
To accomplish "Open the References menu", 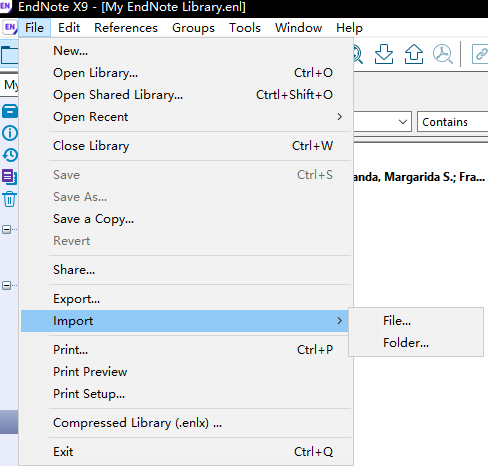I will 126,28.
